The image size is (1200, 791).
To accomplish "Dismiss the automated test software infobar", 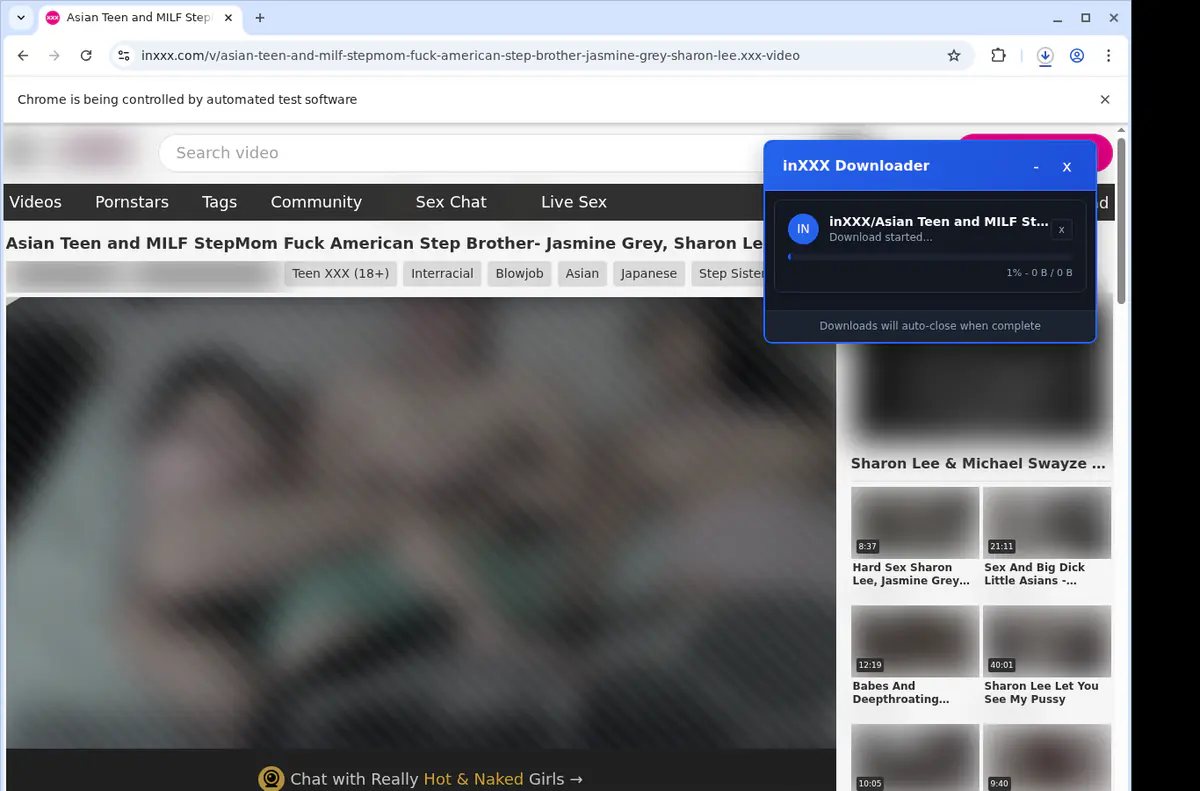I will coord(1105,100).
